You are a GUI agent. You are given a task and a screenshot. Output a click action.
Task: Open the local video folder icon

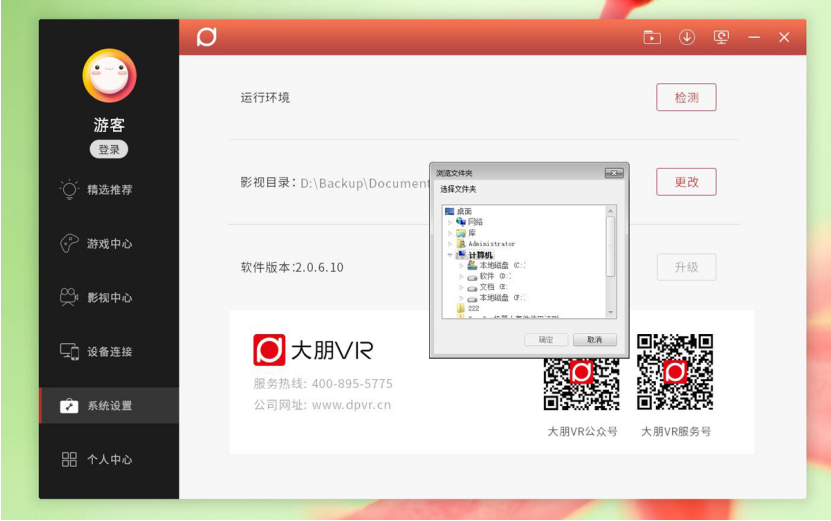click(652, 37)
